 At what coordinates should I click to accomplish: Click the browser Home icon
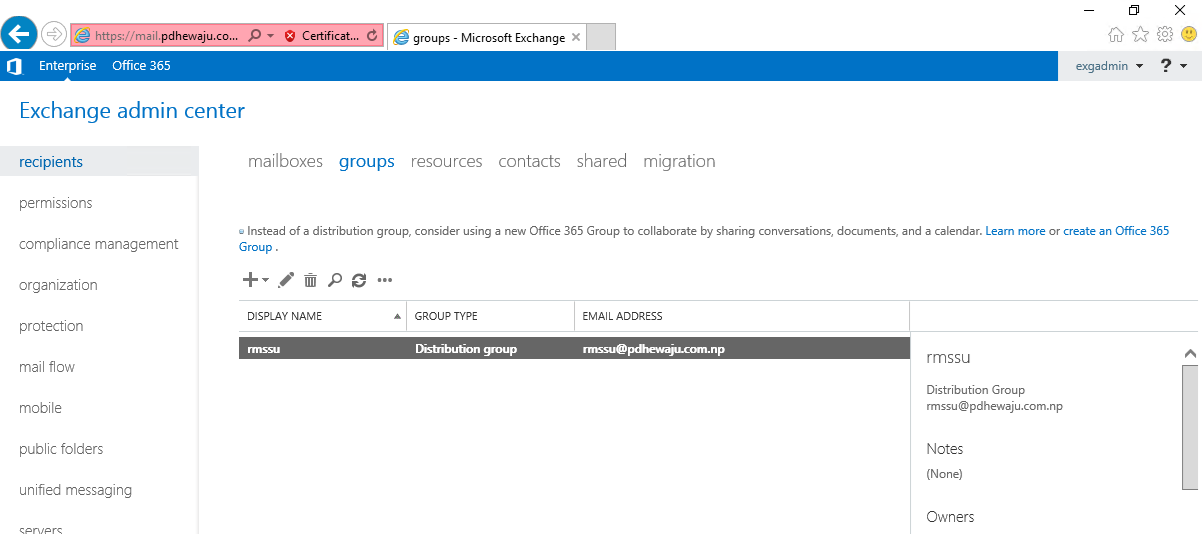pos(1116,35)
